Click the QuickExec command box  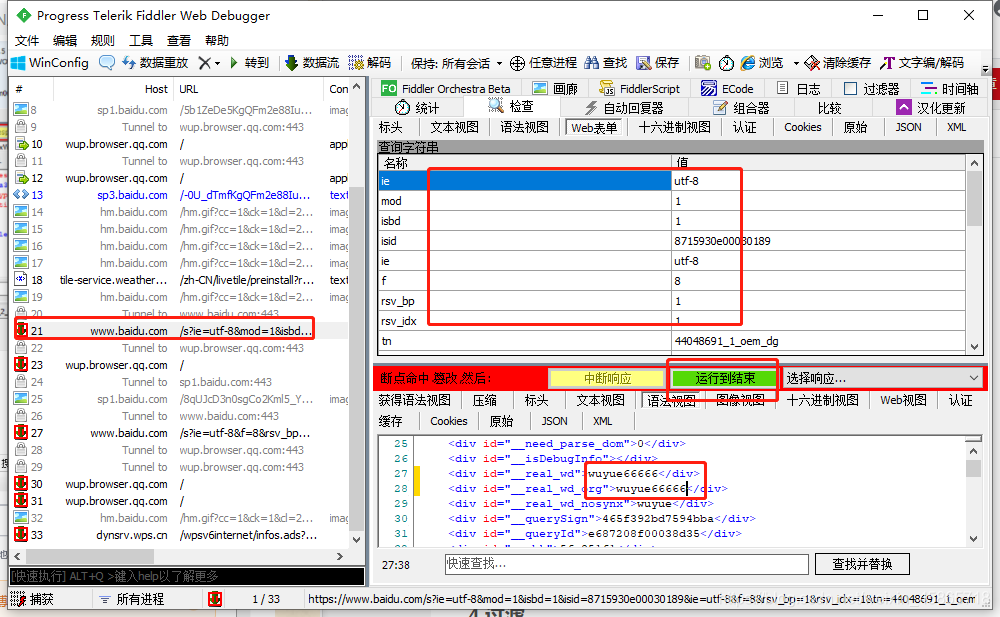tap(187, 576)
